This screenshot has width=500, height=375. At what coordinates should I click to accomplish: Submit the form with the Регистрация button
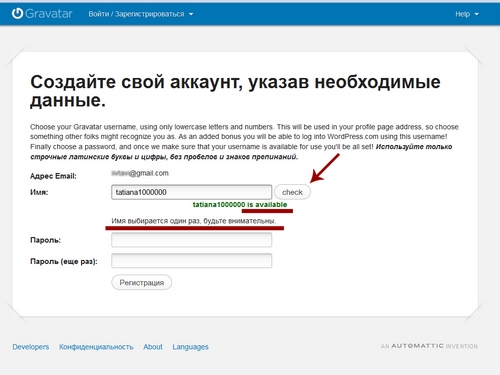point(142,283)
